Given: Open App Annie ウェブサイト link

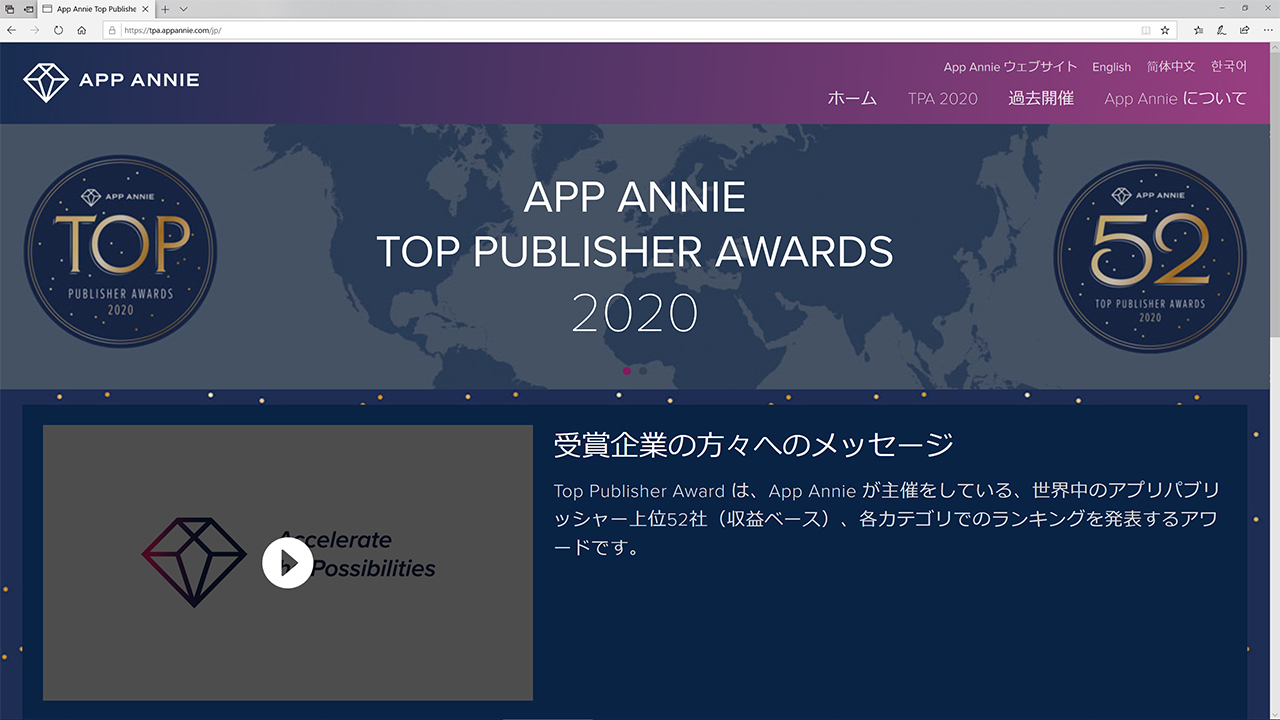Looking at the screenshot, I should click(x=1010, y=67).
